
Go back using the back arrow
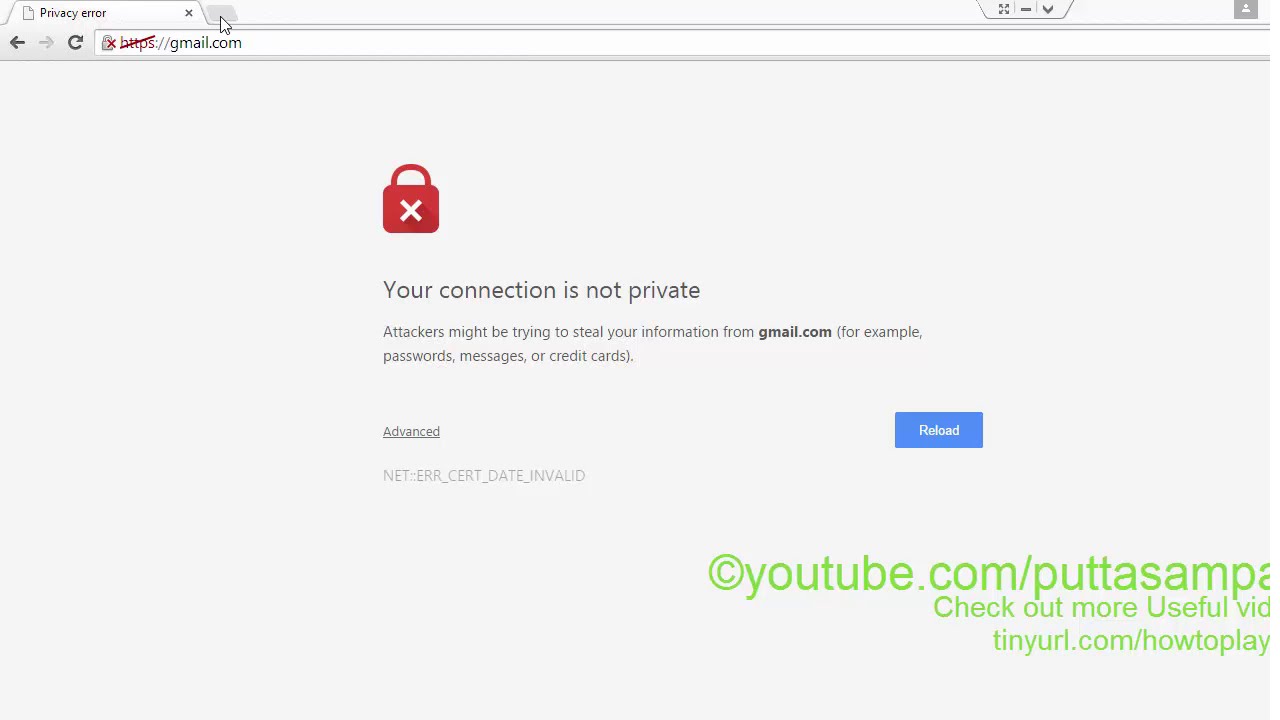point(17,42)
